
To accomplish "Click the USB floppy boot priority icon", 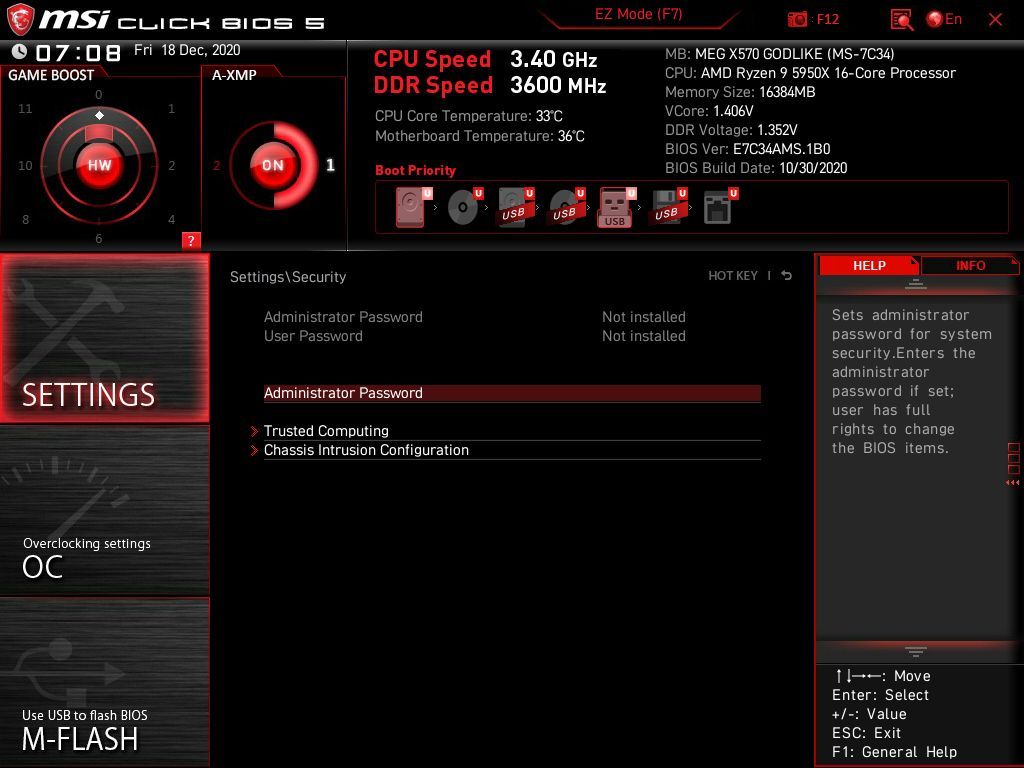I will [667, 206].
